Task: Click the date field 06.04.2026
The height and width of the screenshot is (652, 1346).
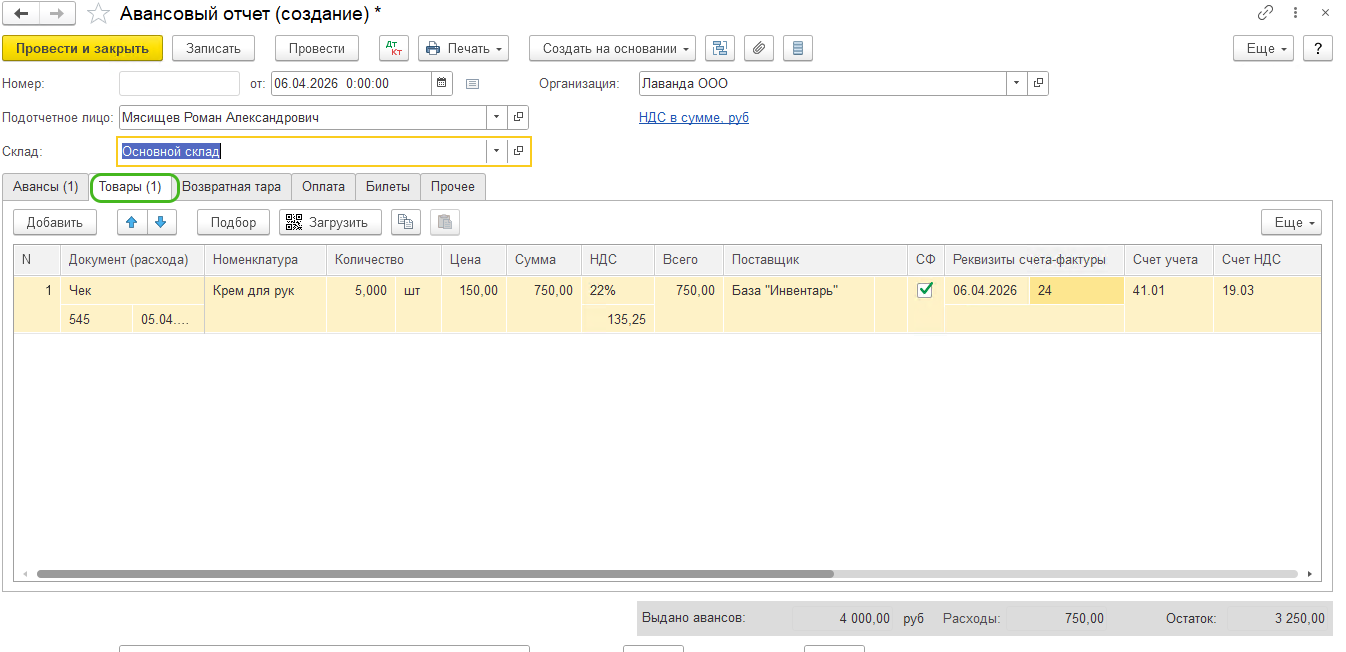Action: tap(351, 84)
